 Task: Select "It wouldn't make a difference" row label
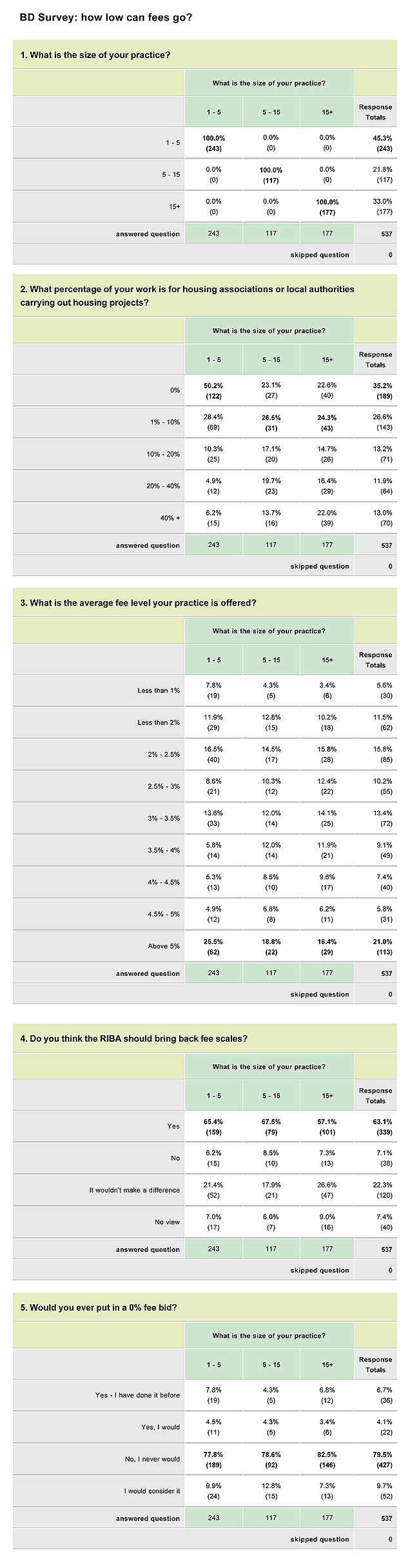pyautogui.click(x=134, y=1190)
